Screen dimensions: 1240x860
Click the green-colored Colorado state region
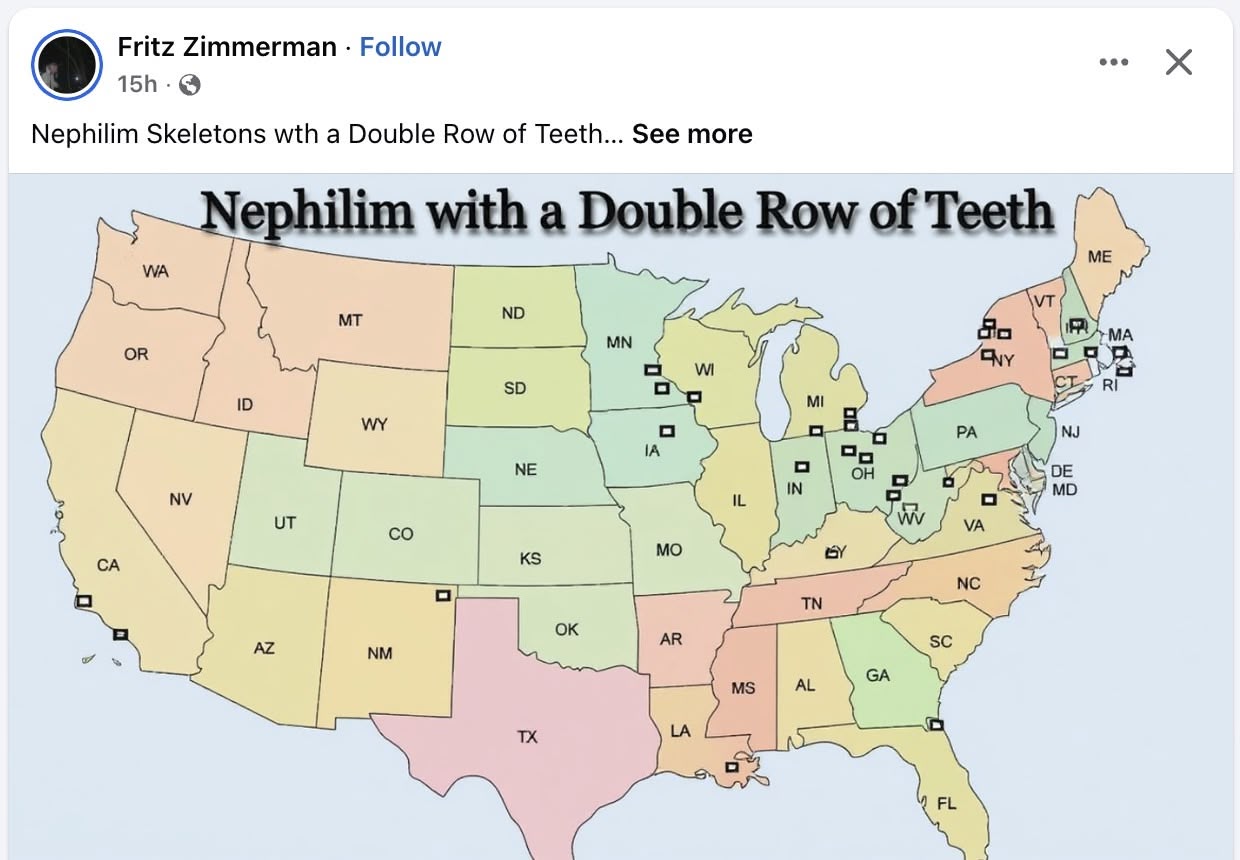click(x=400, y=520)
